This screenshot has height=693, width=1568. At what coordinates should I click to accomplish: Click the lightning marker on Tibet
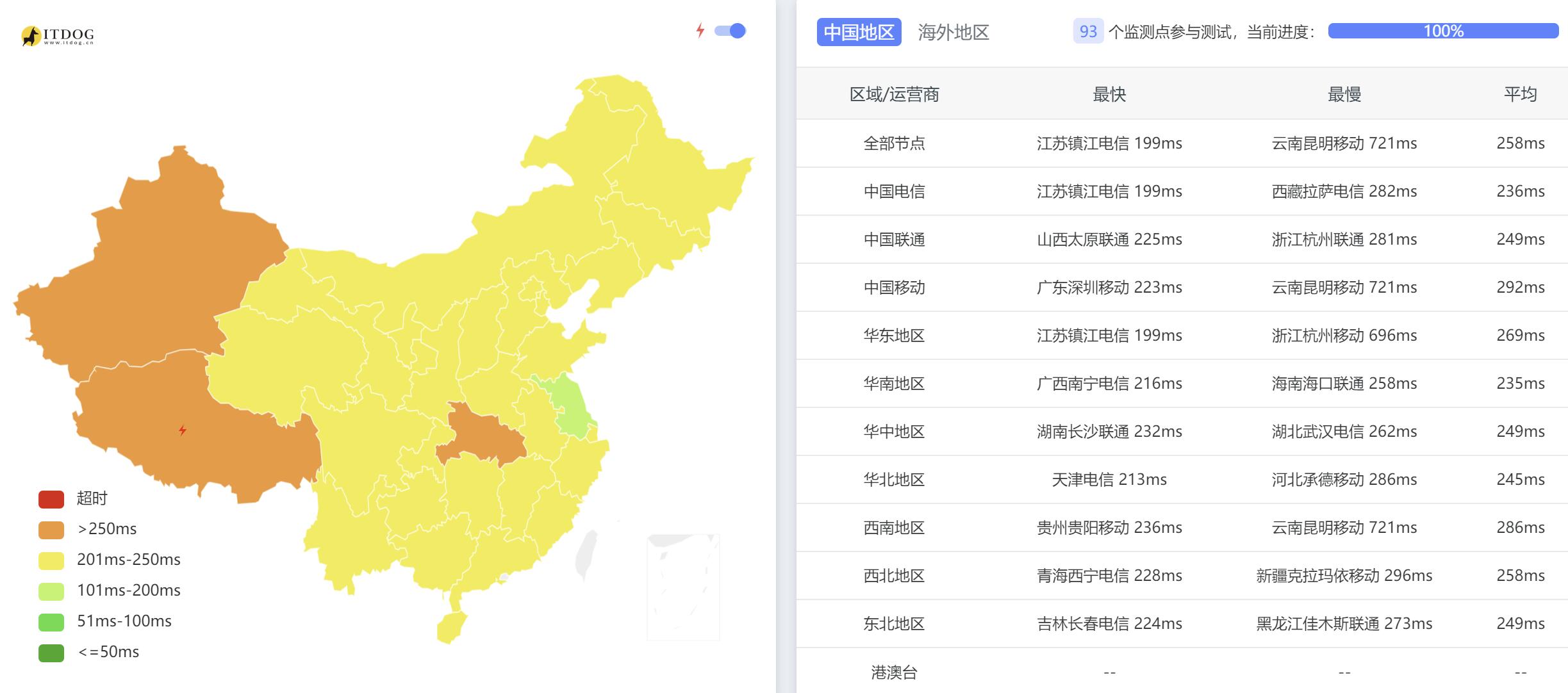183,430
